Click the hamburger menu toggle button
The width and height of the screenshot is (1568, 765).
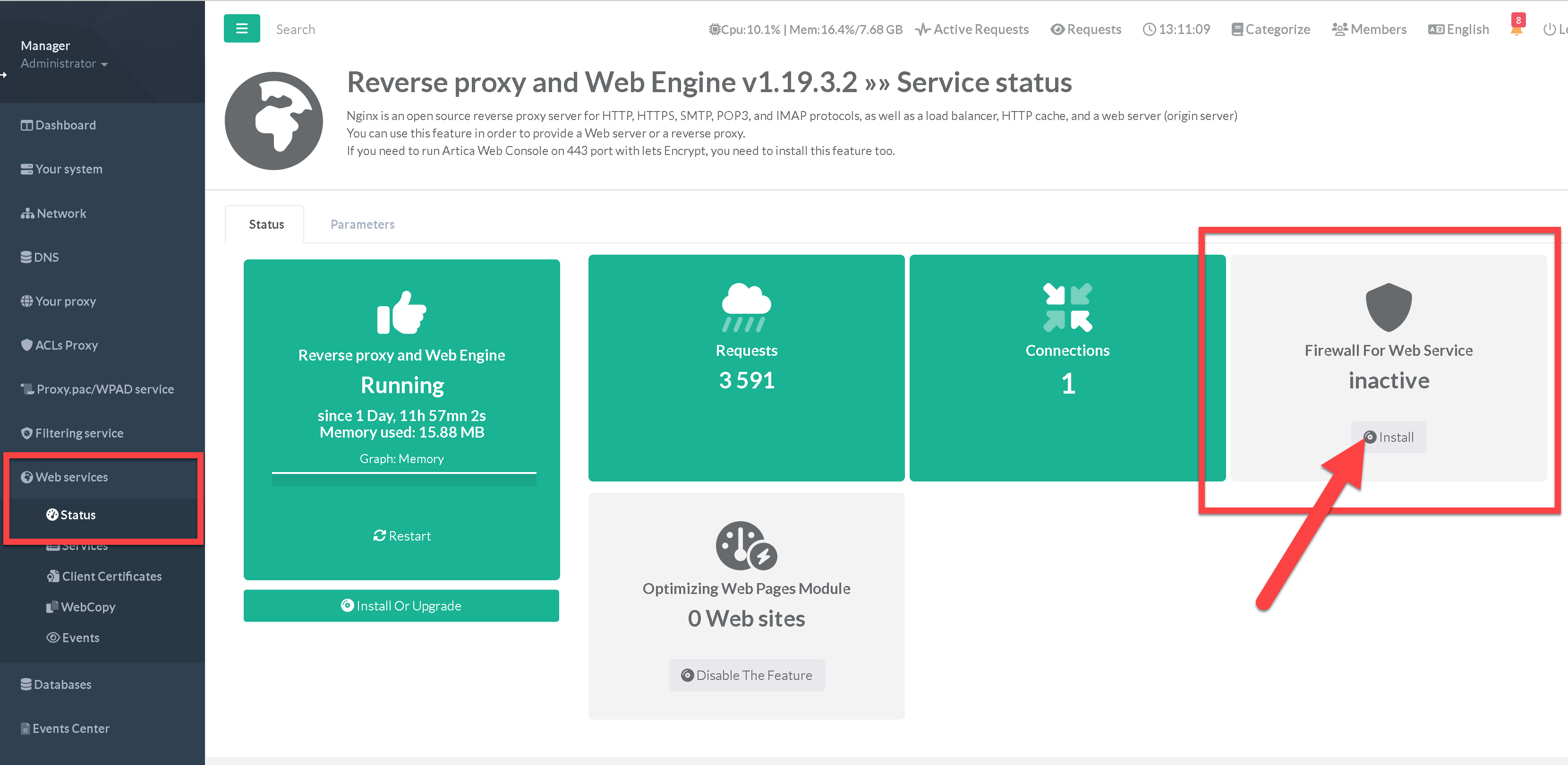[x=242, y=29]
